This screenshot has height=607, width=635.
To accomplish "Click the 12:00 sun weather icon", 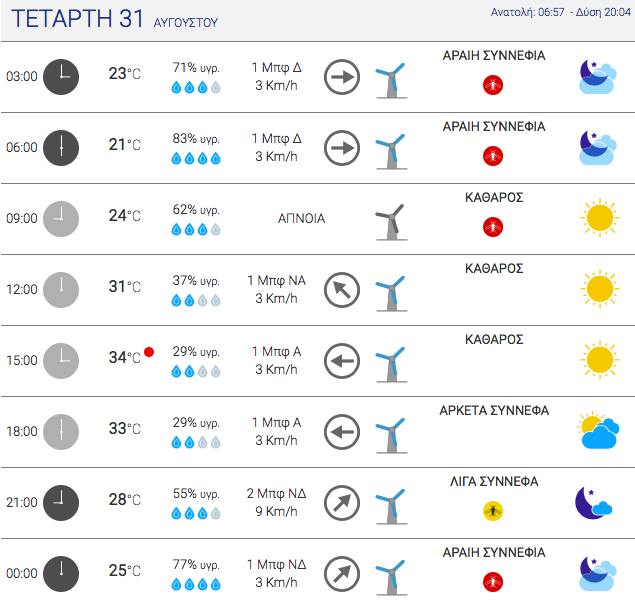I will click(x=600, y=289).
